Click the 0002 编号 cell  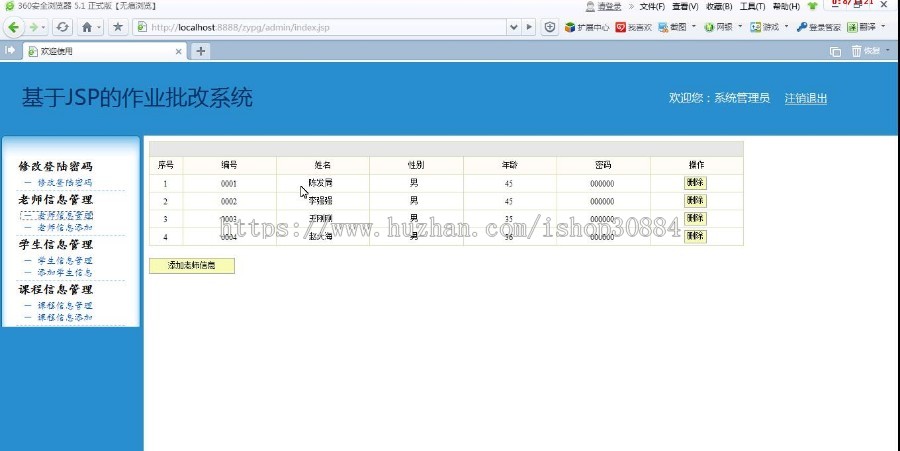229,201
